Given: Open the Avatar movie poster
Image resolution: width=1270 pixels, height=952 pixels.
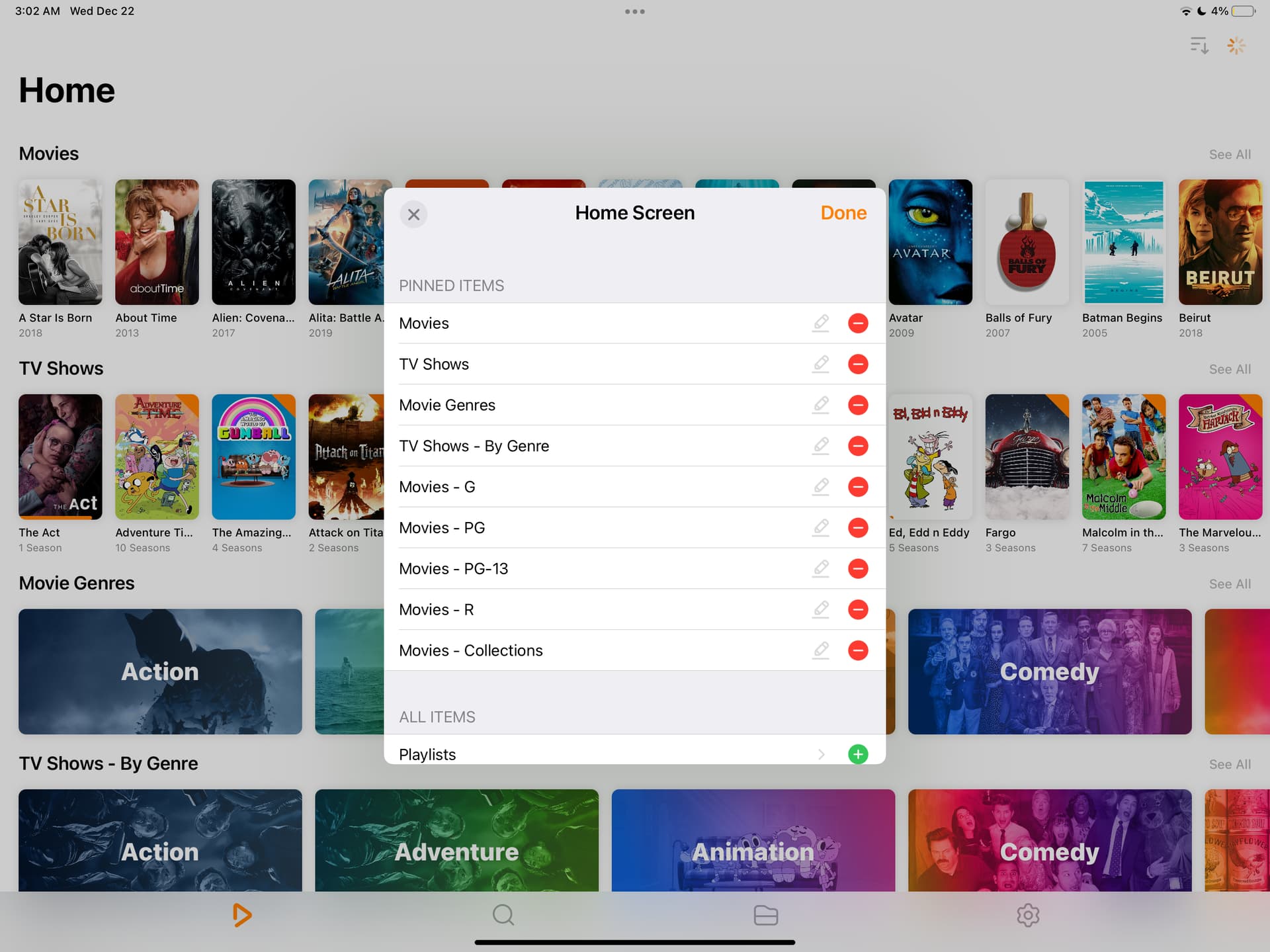Looking at the screenshot, I should tap(930, 242).
